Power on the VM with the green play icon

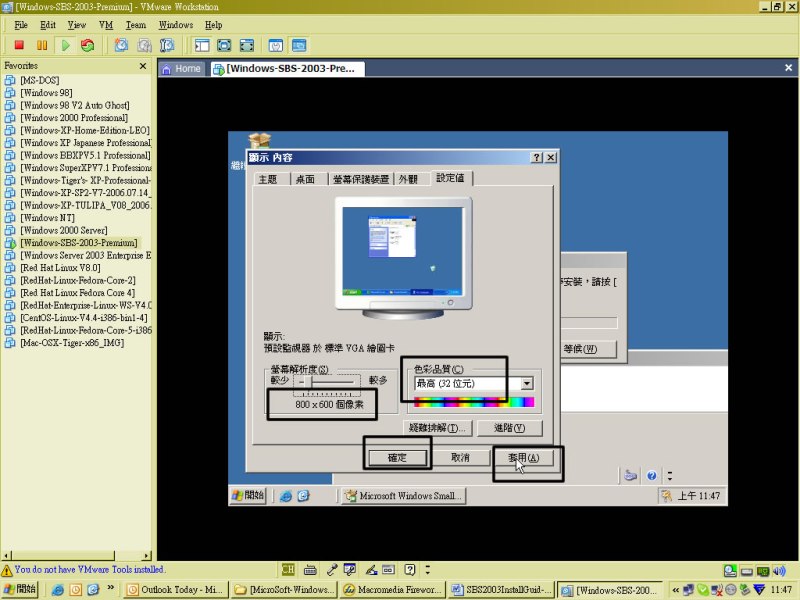(x=65, y=45)
